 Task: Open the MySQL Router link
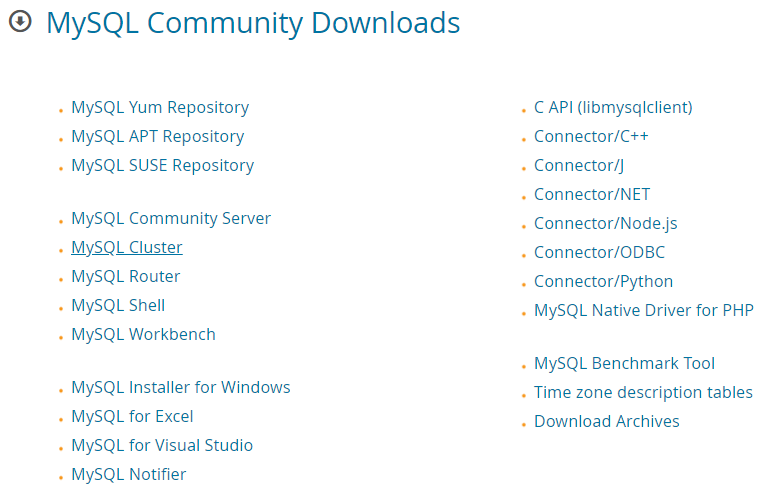tap(125, 276)
